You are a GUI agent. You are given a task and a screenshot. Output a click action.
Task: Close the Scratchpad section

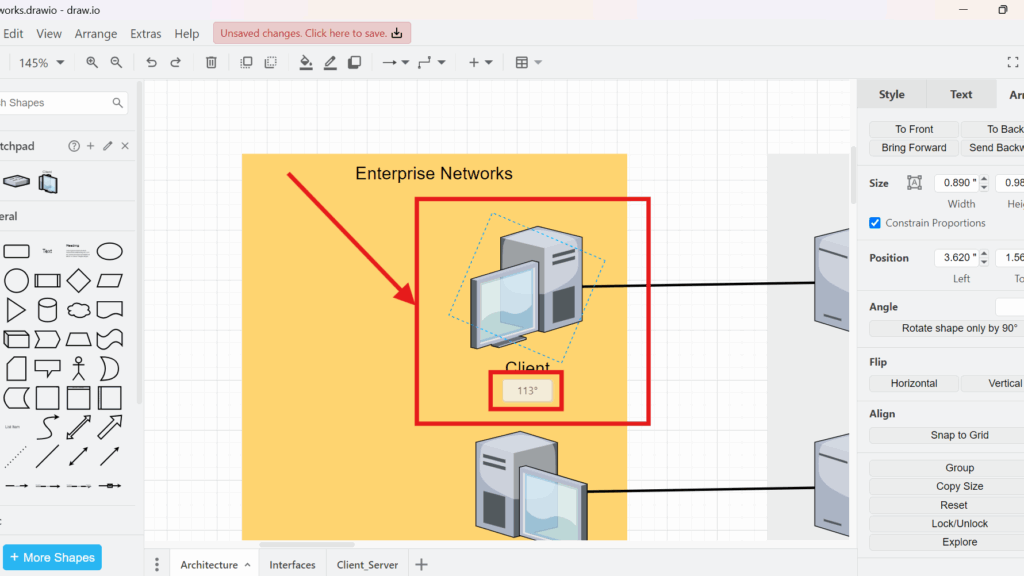125,146
